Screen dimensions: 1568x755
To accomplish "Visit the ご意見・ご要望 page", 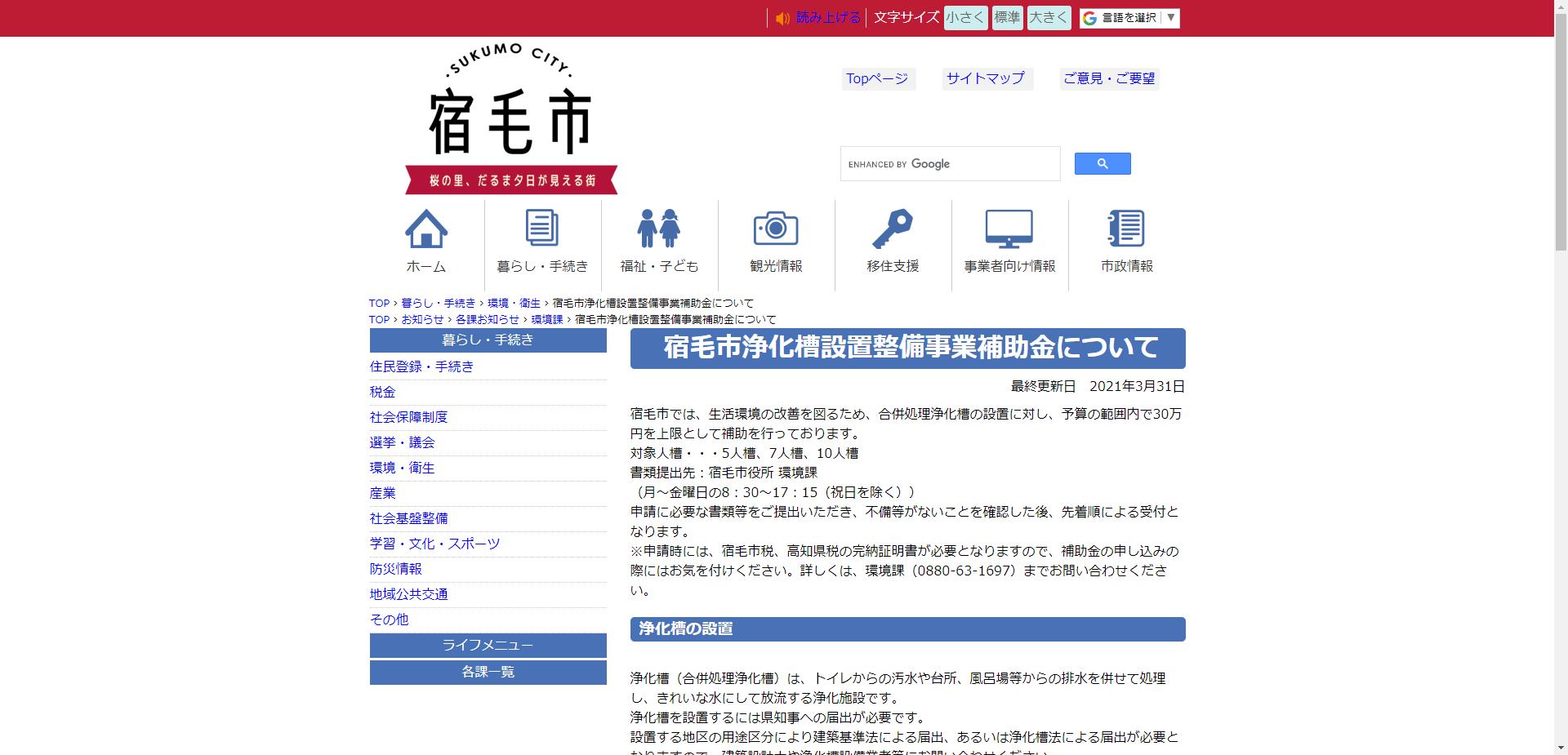I will click(1109, 78).
